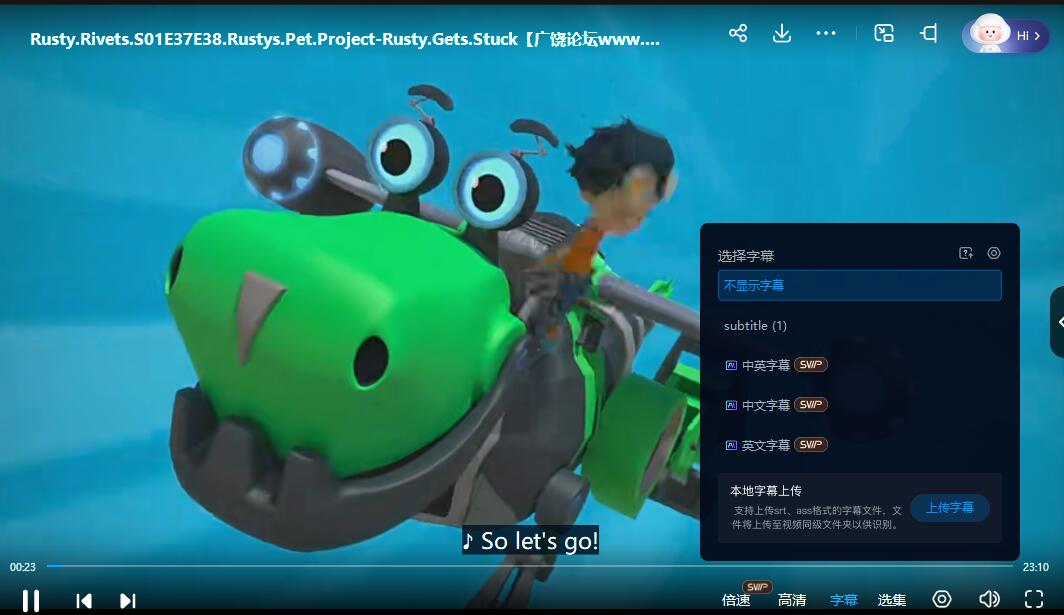
Task: Click the 00:23 current time label
Action: pyautogui.click(x=22, y=567)
